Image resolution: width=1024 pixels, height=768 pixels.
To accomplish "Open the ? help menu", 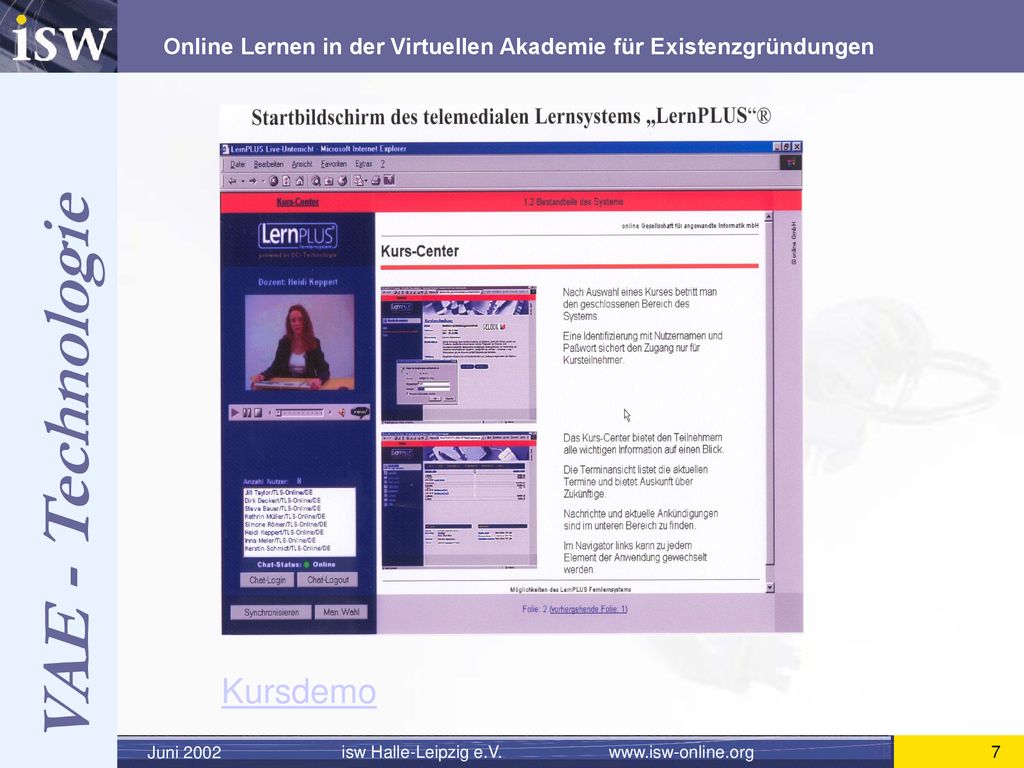I will (x=383, y=165).
